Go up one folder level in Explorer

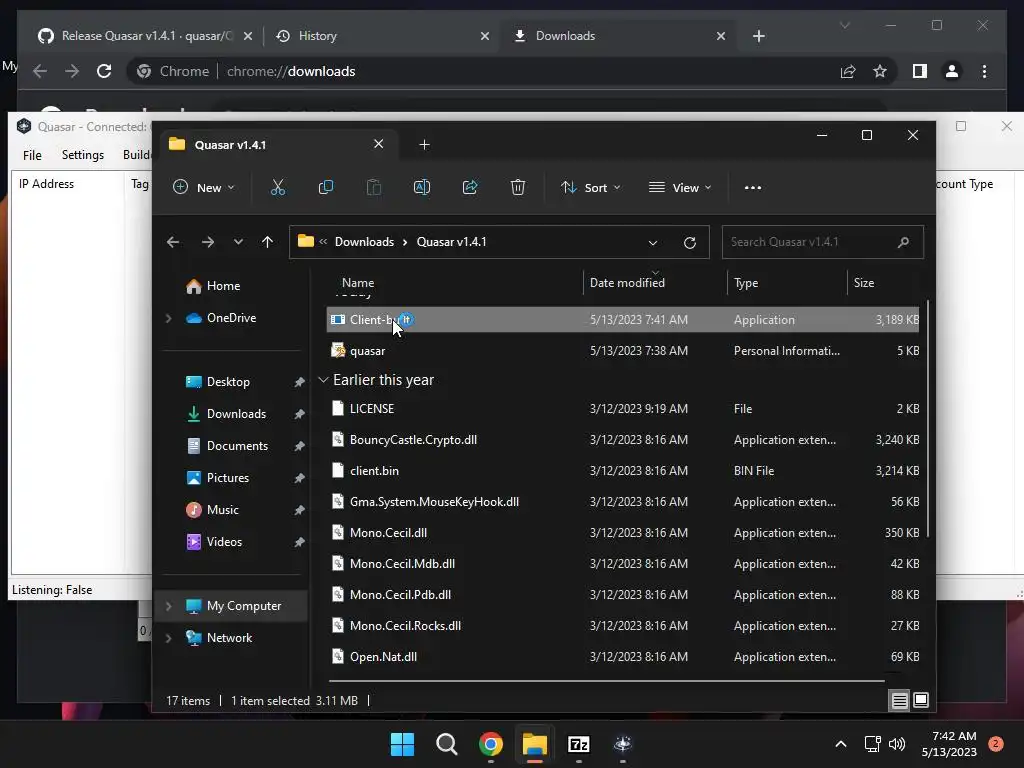267,242
